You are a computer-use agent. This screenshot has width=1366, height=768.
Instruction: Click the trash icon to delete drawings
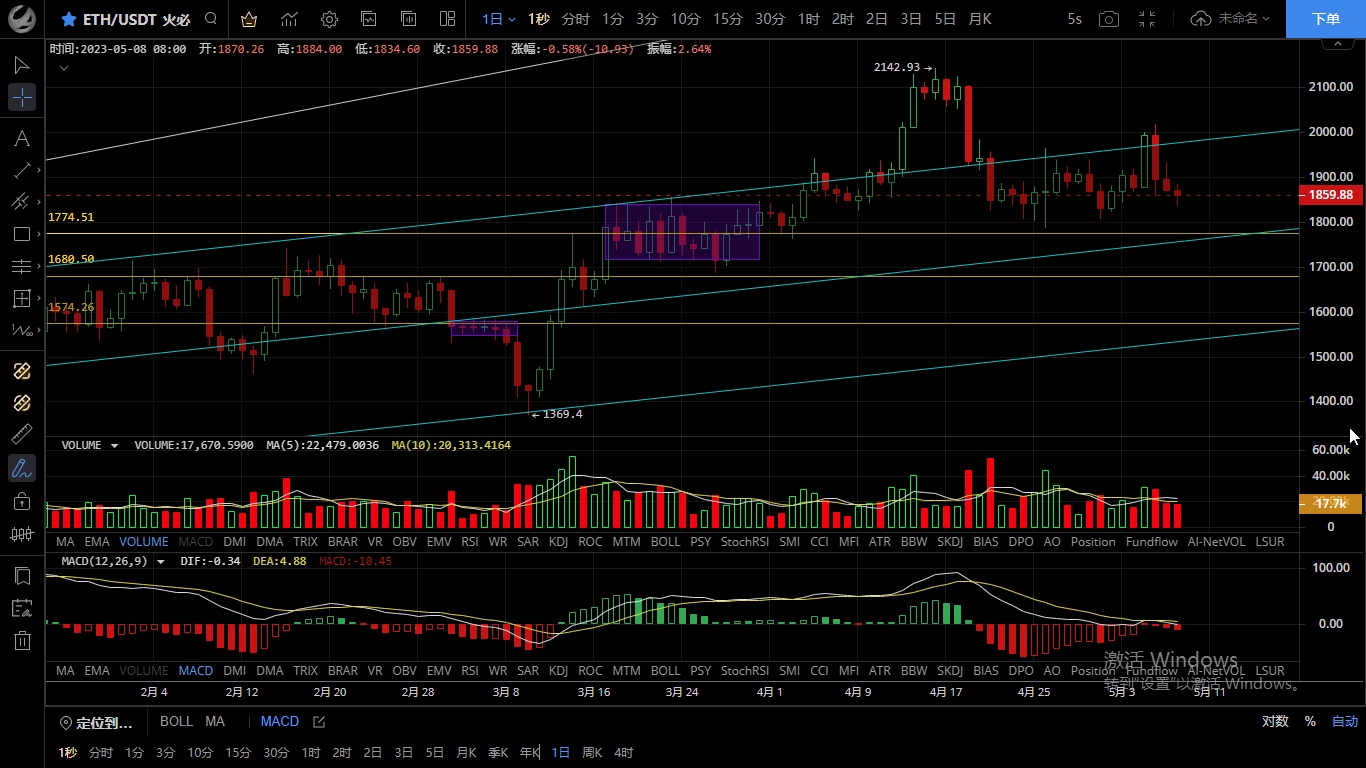click(22, 640)
